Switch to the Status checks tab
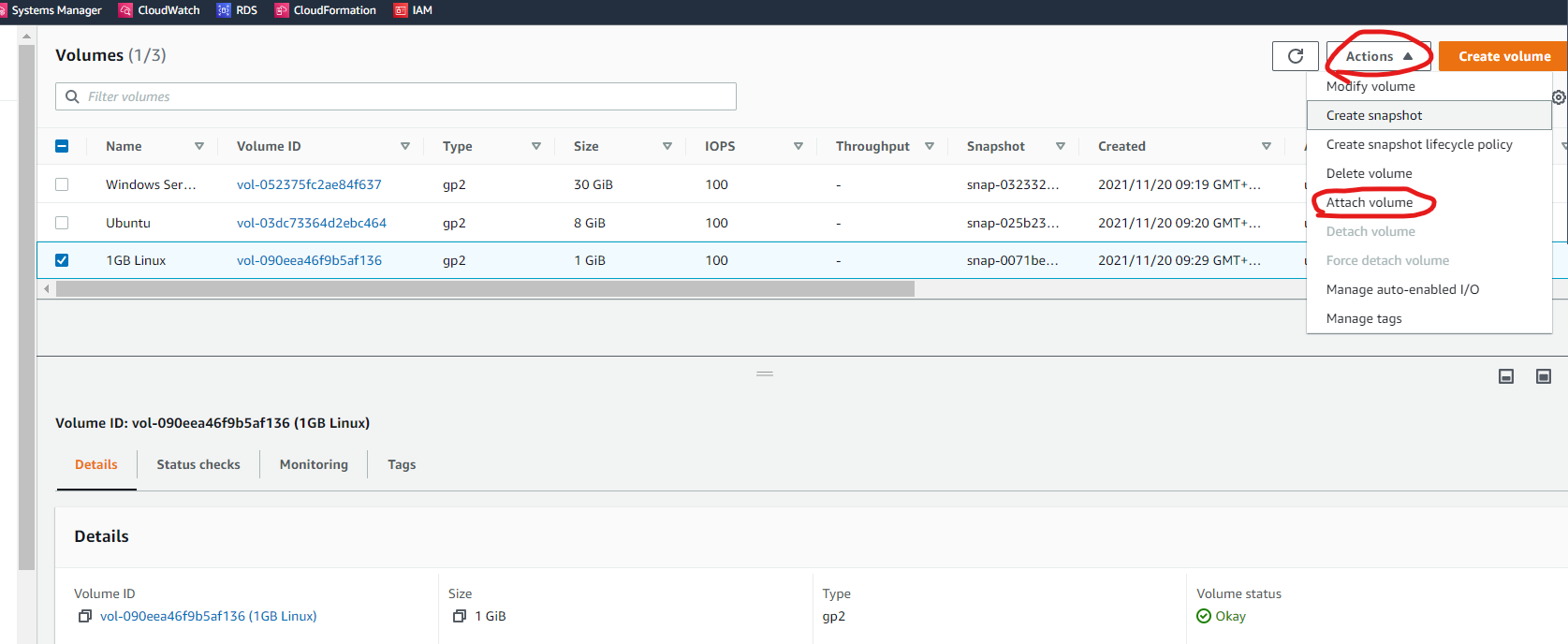The image size is (1568, 644). point(198,464)
